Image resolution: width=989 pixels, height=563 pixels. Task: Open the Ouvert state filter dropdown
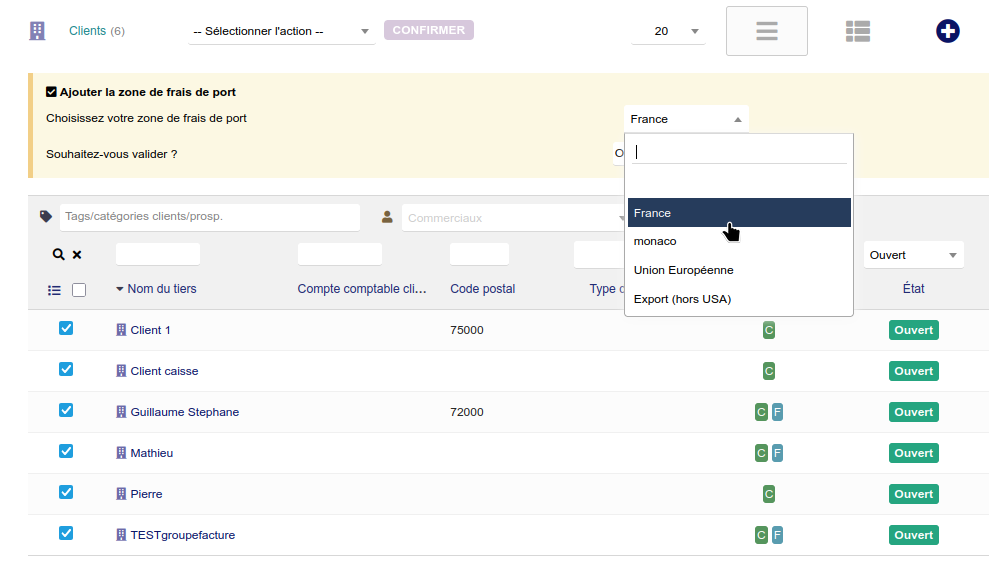[x=913, y=255]
